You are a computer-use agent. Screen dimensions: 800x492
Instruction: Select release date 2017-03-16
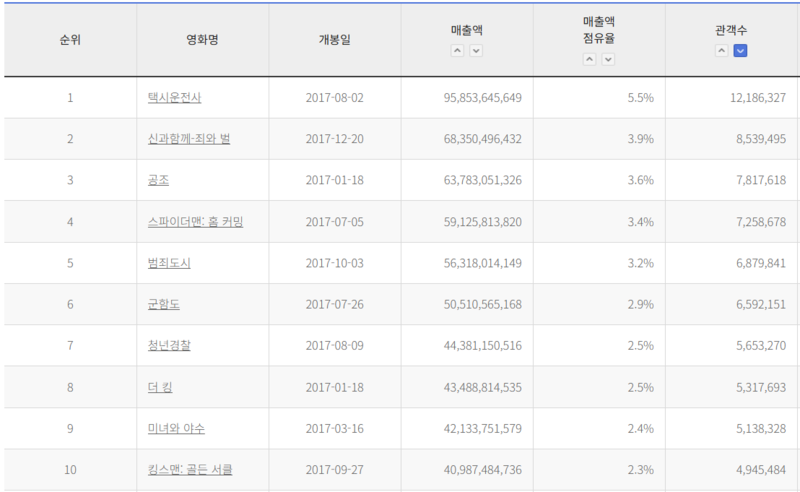pyautogui.click(x=335, y=429)
